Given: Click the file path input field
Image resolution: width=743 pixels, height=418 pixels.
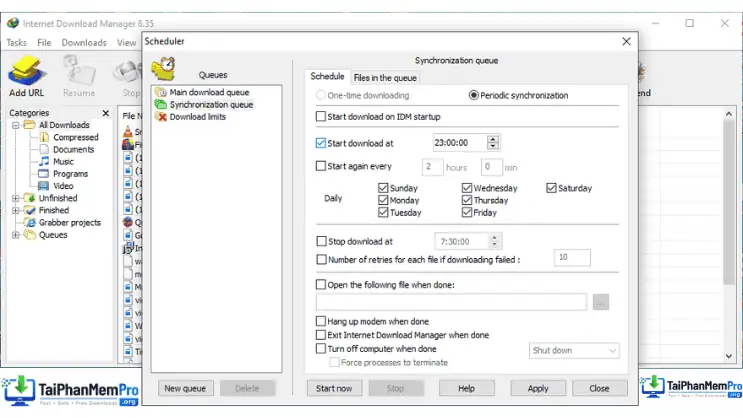Looking at the screenshot, I should coord(451,302).
